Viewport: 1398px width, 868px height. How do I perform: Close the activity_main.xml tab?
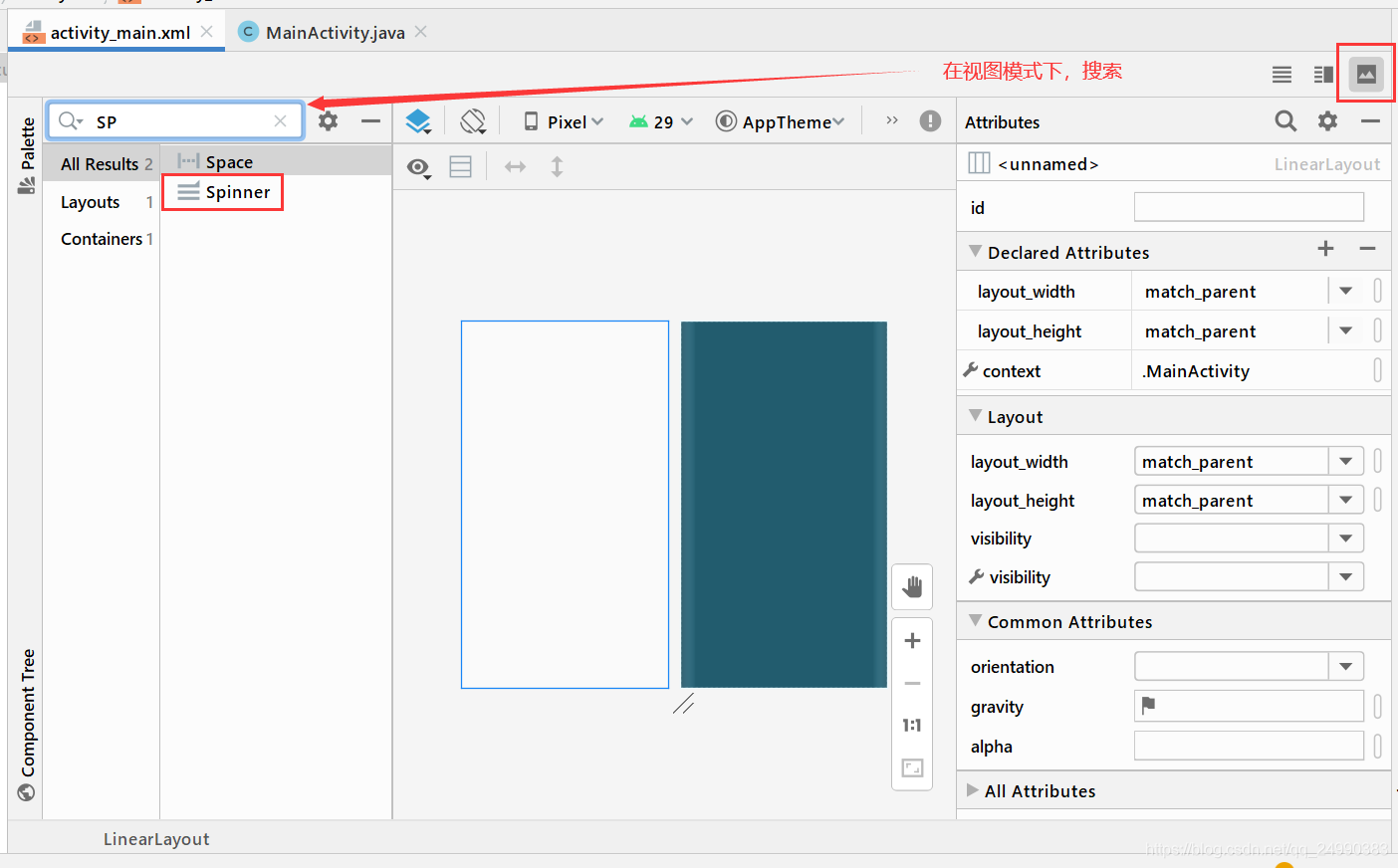pos(206,32)
